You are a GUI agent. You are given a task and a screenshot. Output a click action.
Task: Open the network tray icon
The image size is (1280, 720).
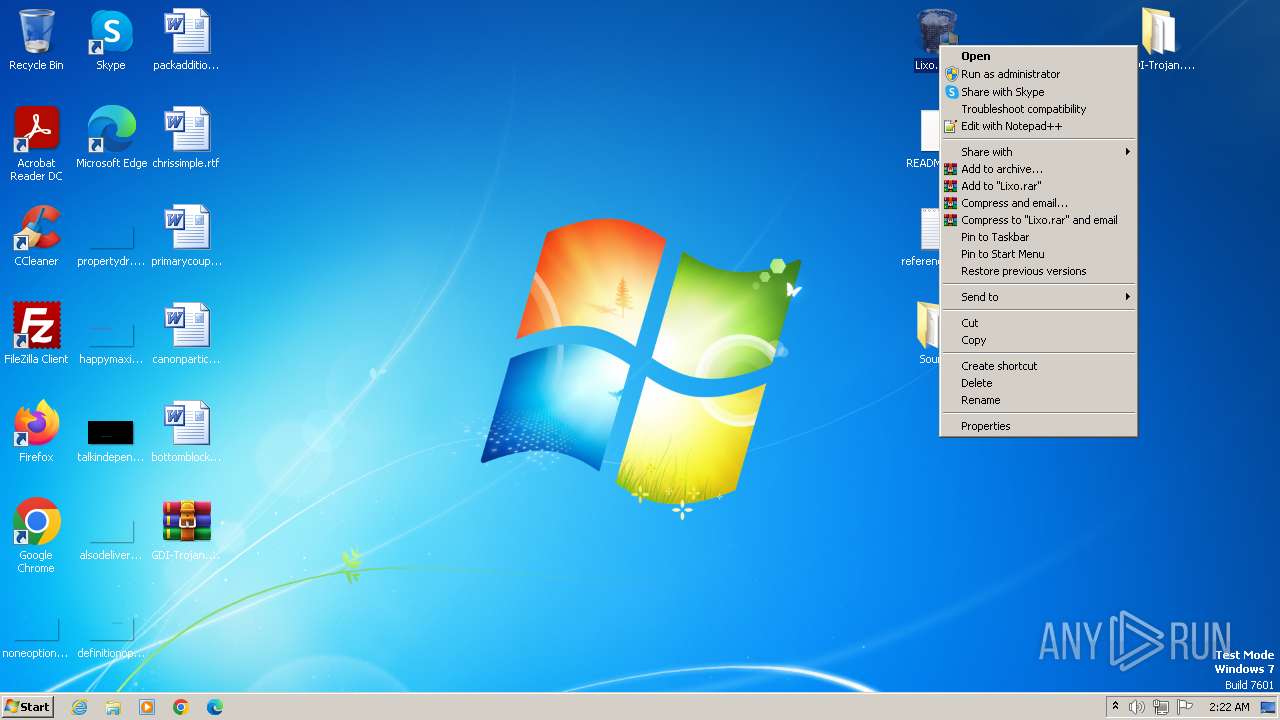click(1161, 707)
